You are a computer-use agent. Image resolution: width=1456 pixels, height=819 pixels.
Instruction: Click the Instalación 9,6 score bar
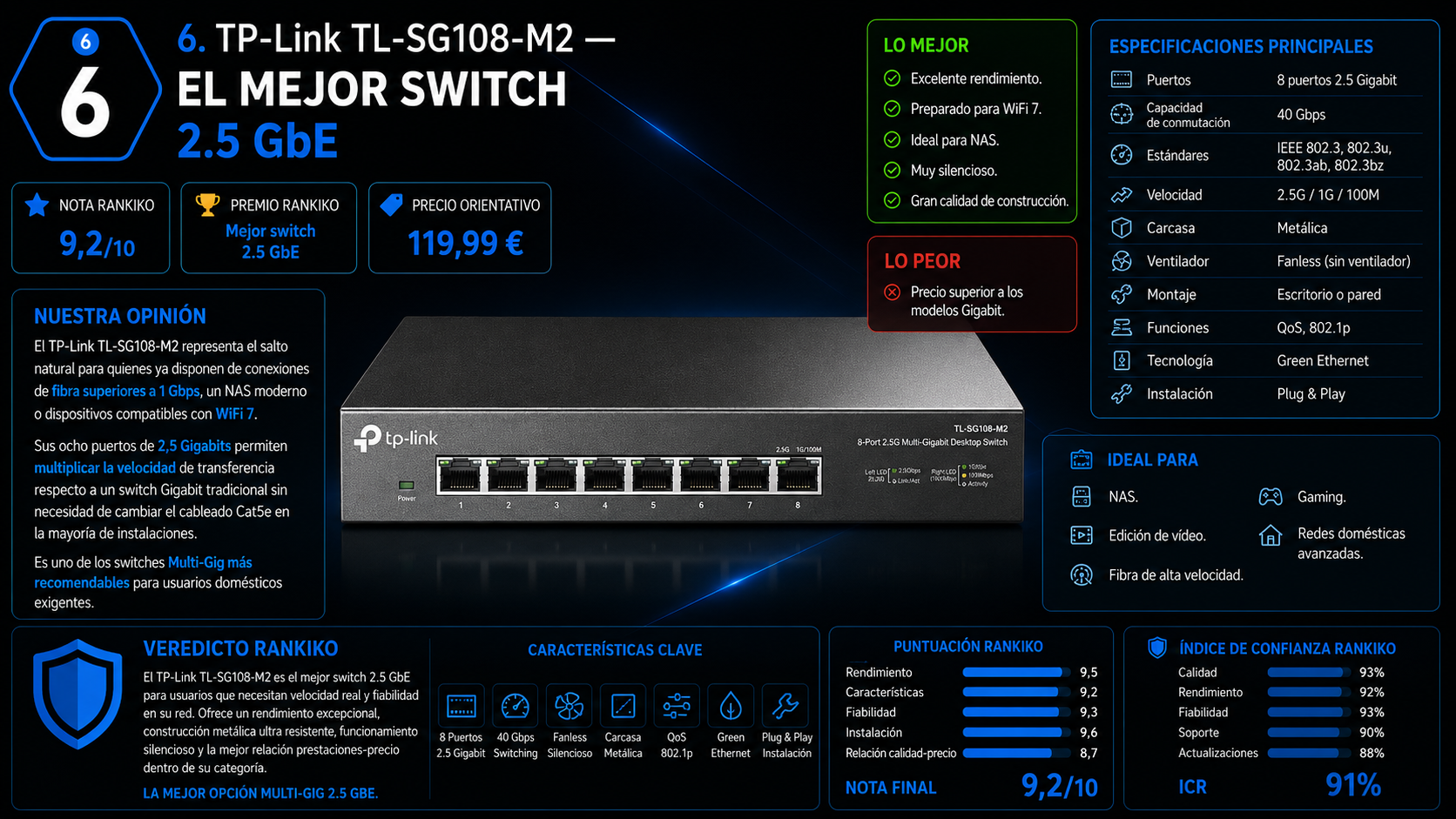(1016, 733)
